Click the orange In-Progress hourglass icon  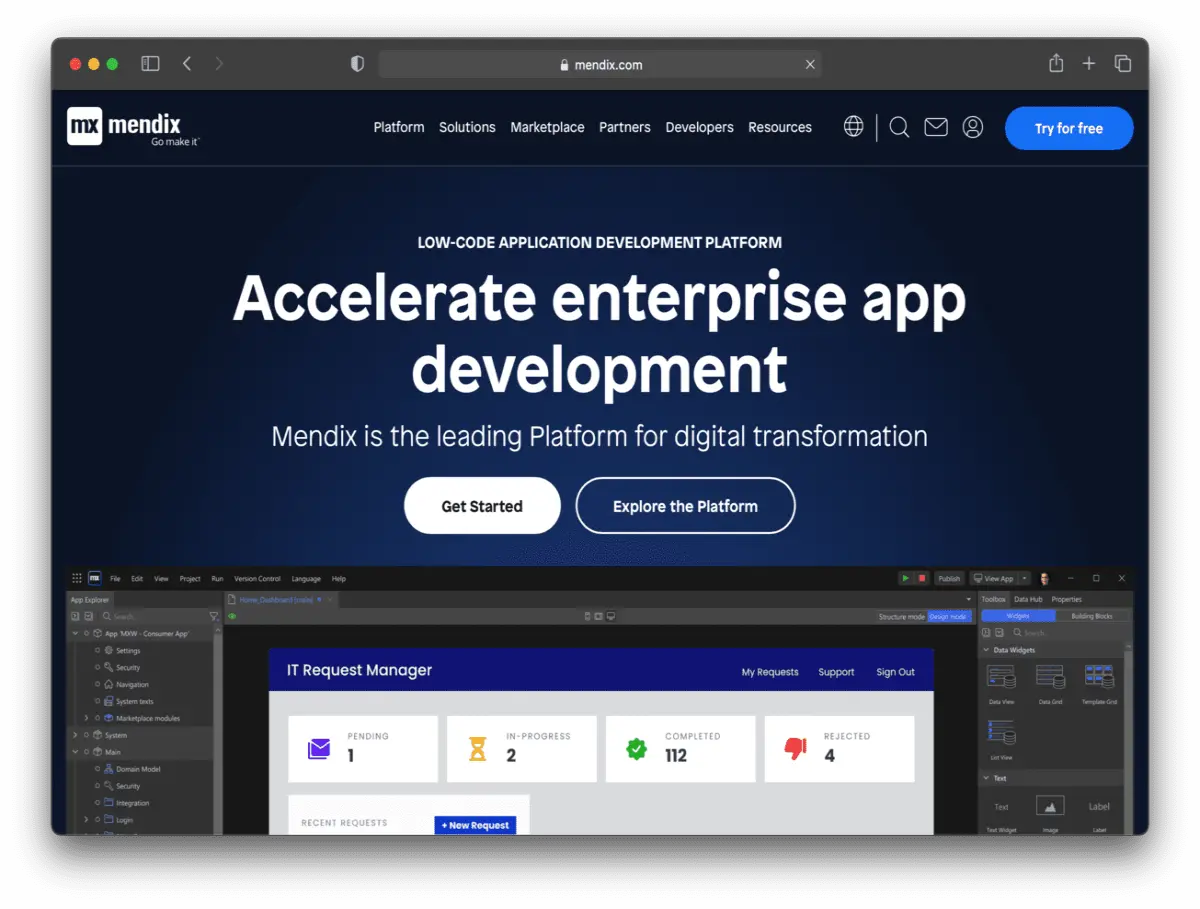[x=478, y=748]
